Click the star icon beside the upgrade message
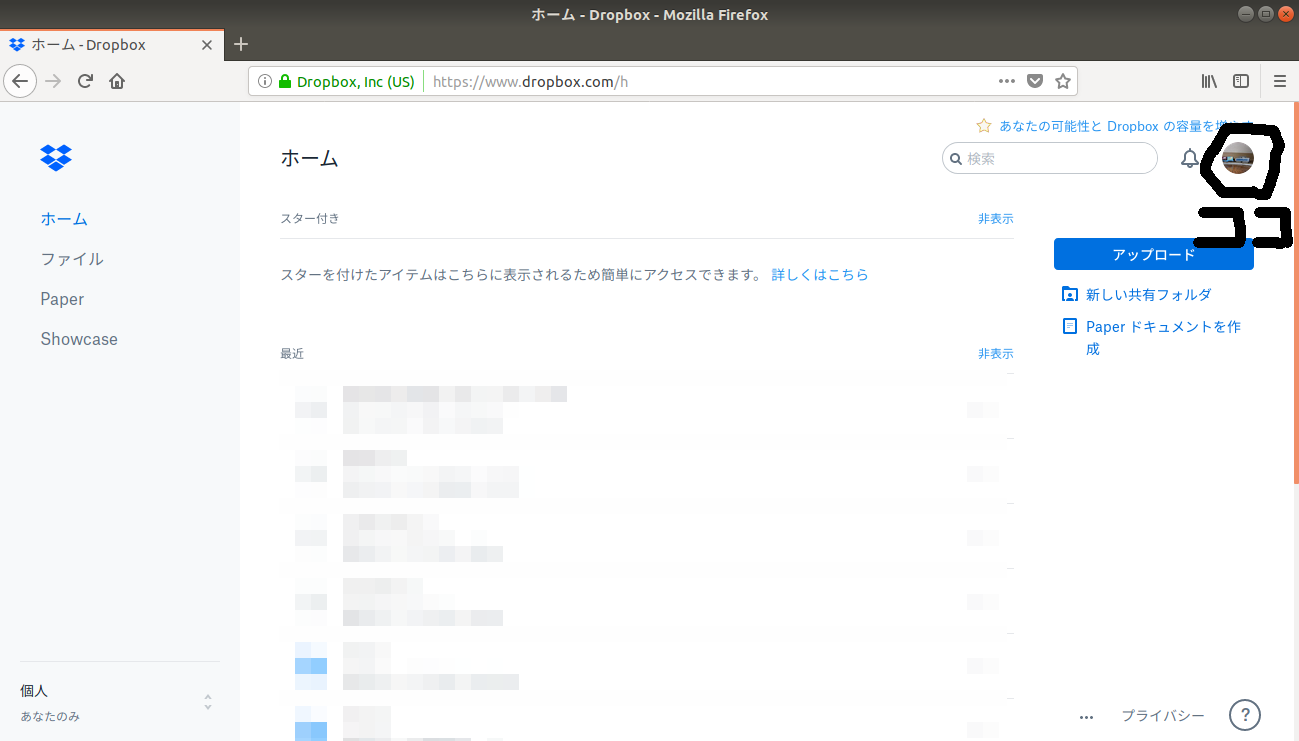1299x741 pixels. click(x=984, y=126)
